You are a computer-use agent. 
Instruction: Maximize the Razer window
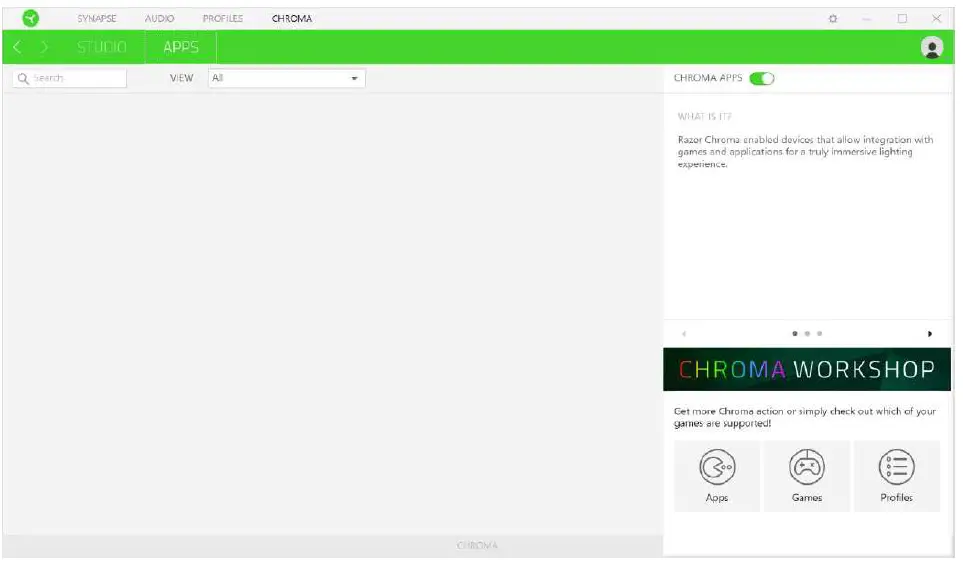click(902, 18)
